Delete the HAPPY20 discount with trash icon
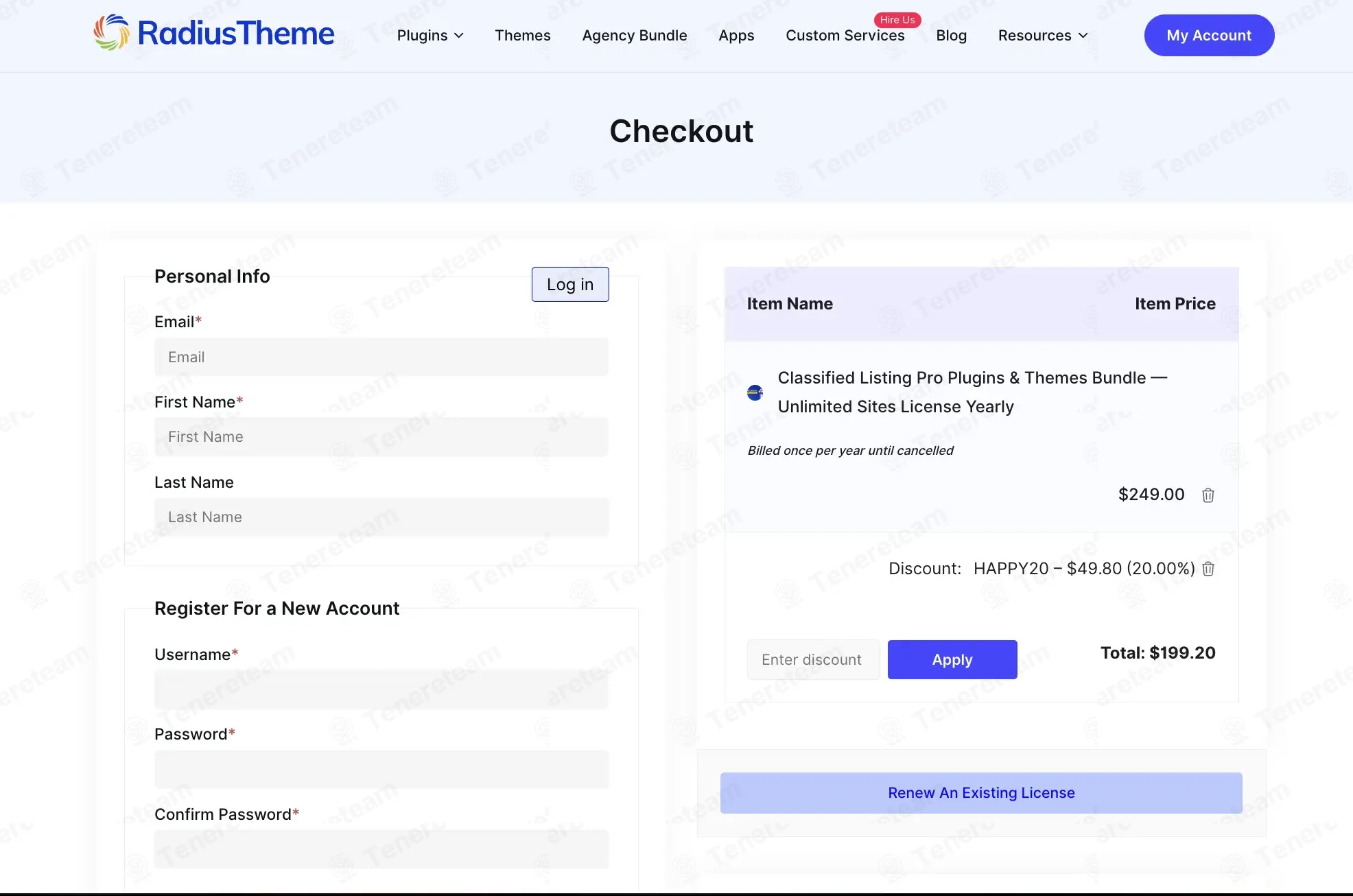This screenshot has height=896, width=1353. (1208, 569)
